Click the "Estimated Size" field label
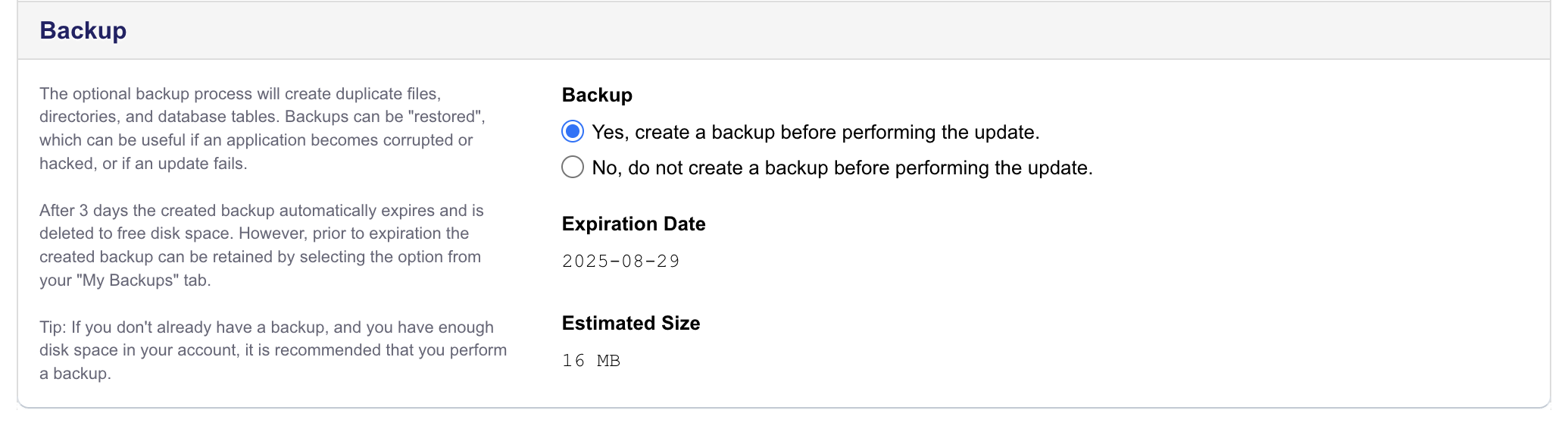The height and width of the screenshot is (426, 1568). (630, 323)
